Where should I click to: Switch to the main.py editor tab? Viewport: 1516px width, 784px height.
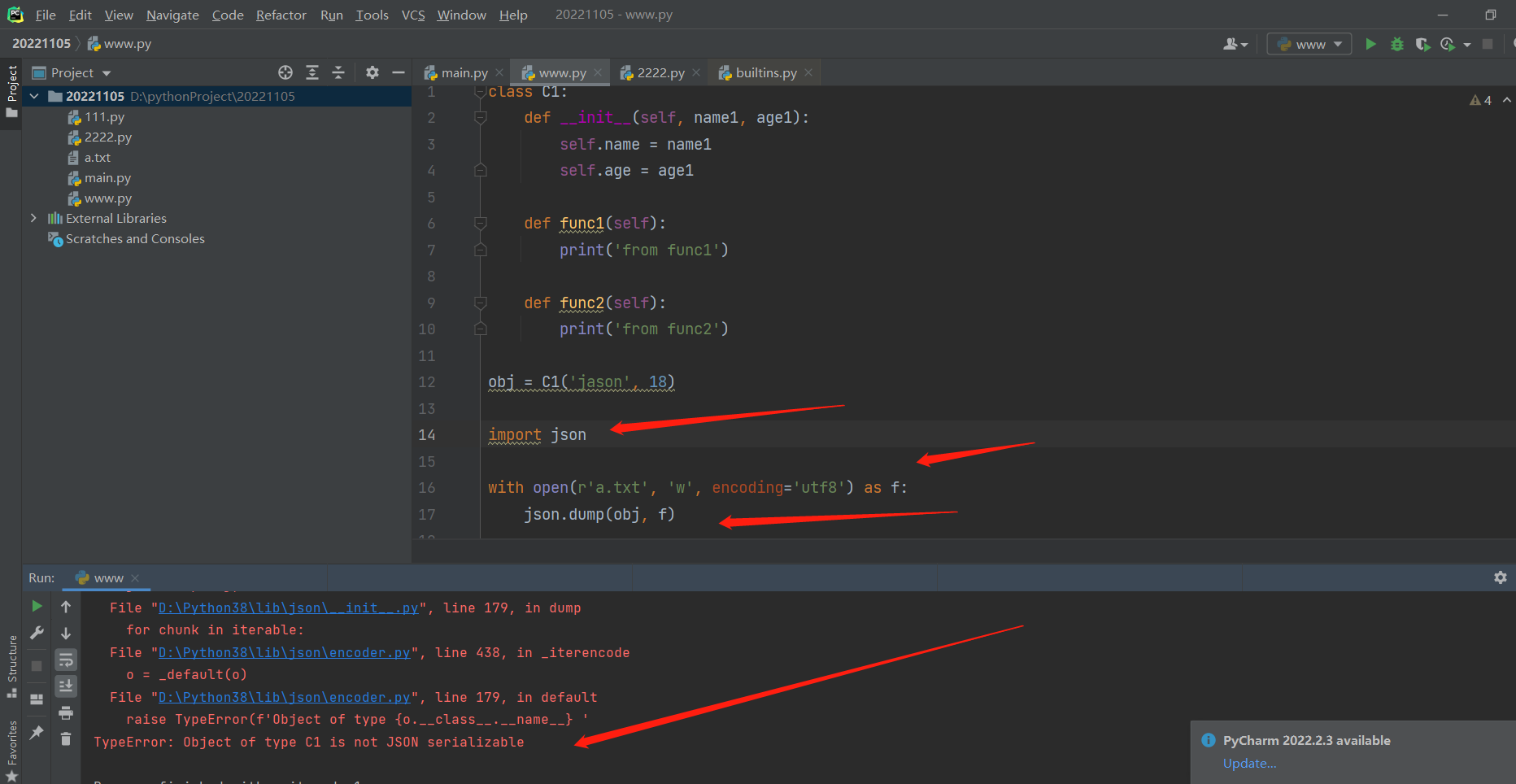click(x=464, y=72)
